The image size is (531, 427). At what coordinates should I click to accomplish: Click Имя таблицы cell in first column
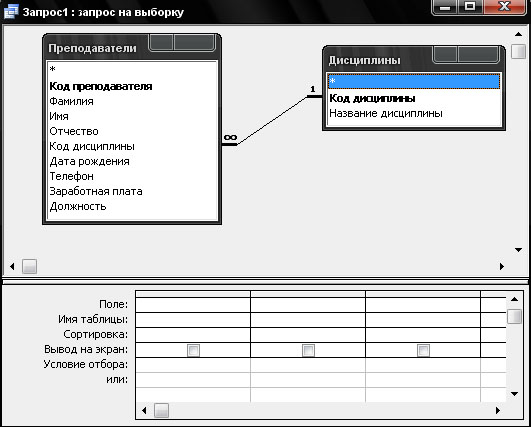point(193,320)
